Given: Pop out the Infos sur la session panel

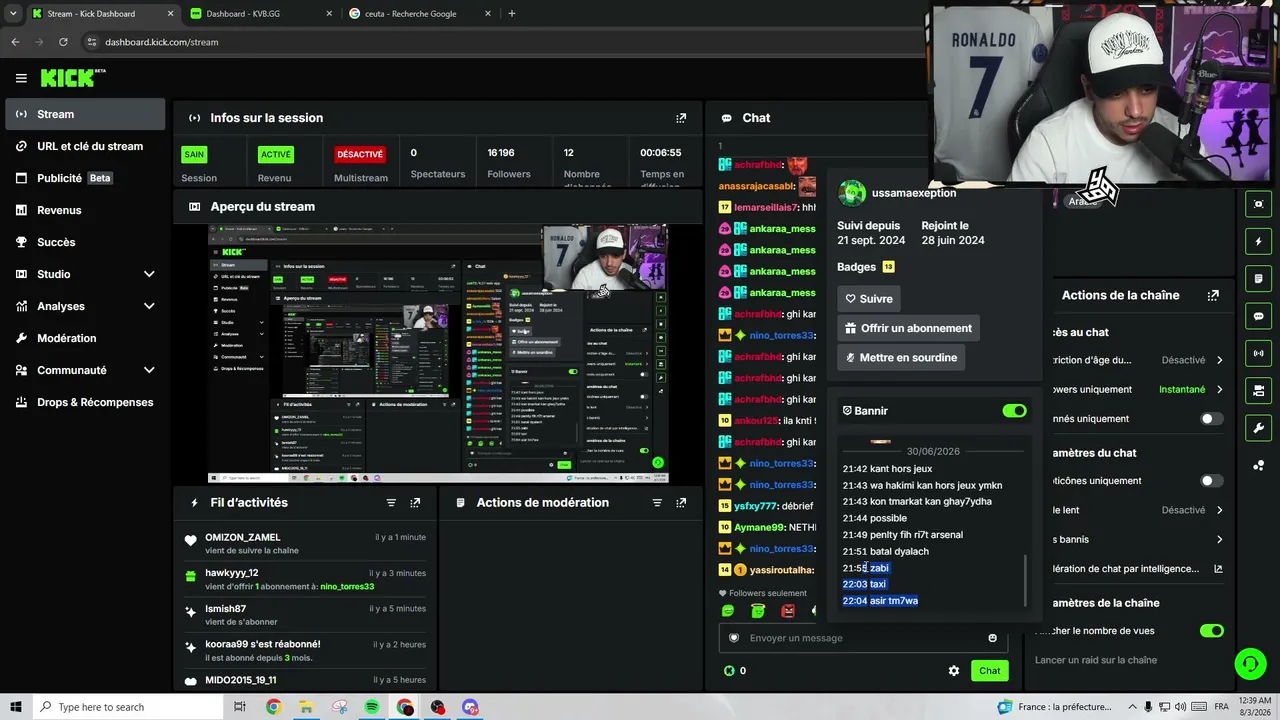Looking at the screenshot, I should [x=681, y=118].
